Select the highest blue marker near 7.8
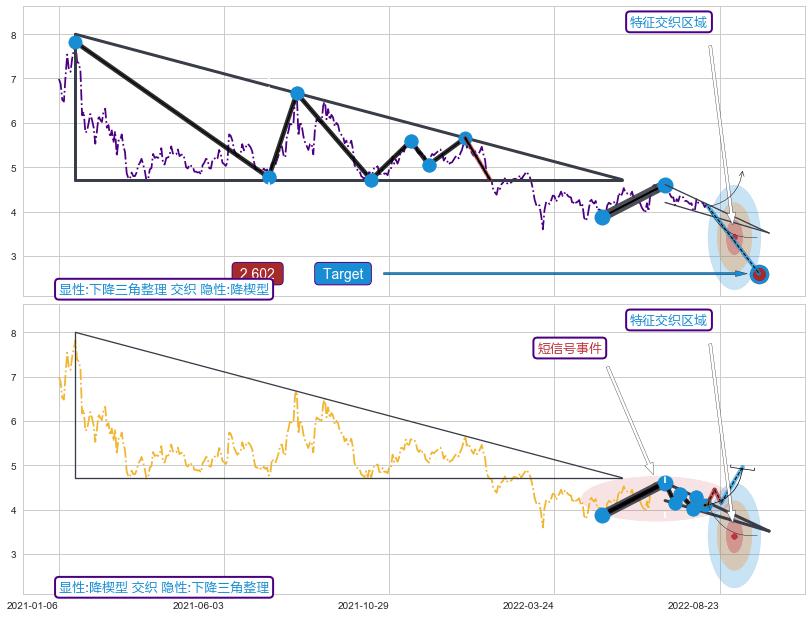The width and height of the screenshot is (811, 617). pyautogui.click(x=75, y=42)
